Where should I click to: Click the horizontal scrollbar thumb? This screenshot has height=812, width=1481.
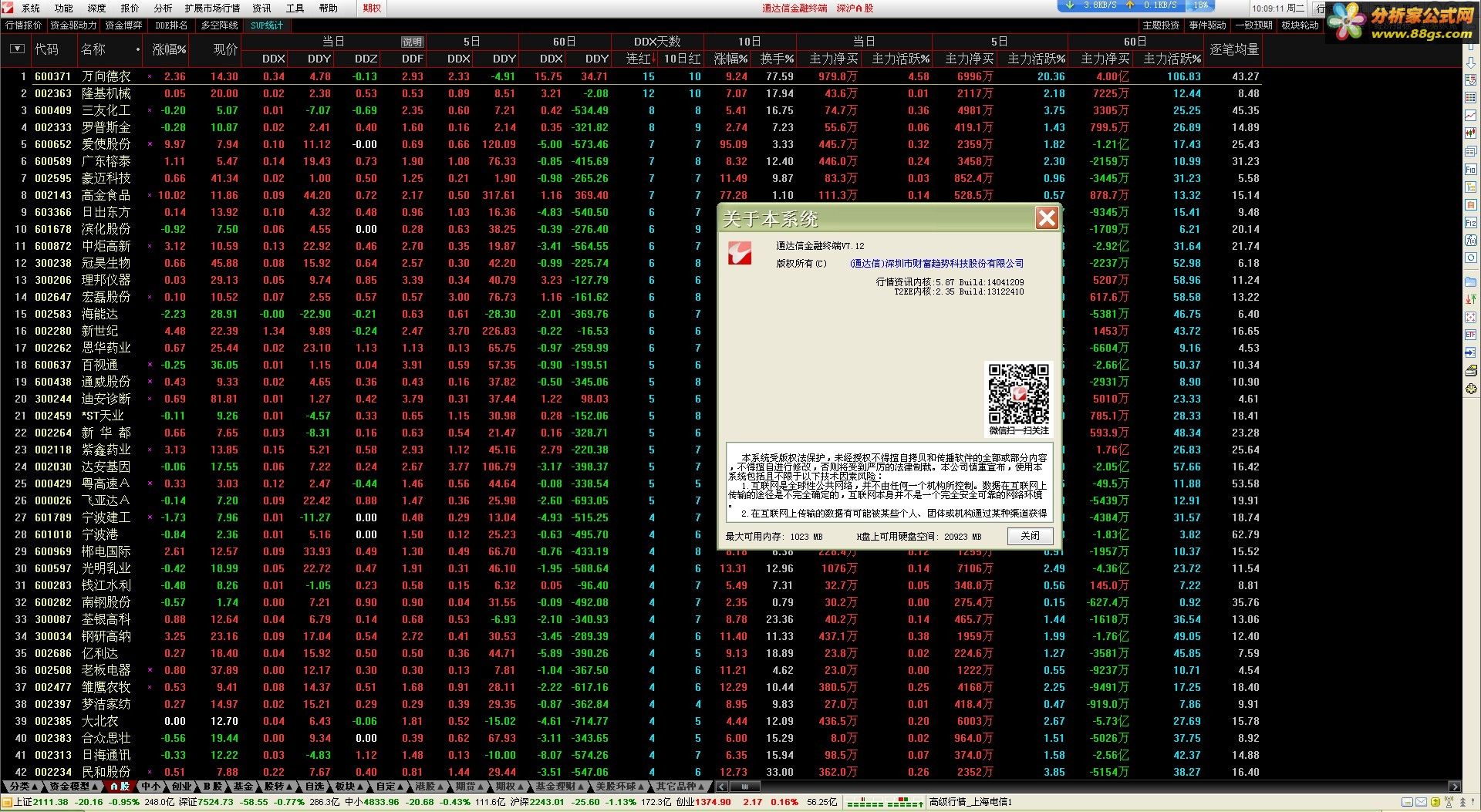pyautogui.click(x=744, y=787)
